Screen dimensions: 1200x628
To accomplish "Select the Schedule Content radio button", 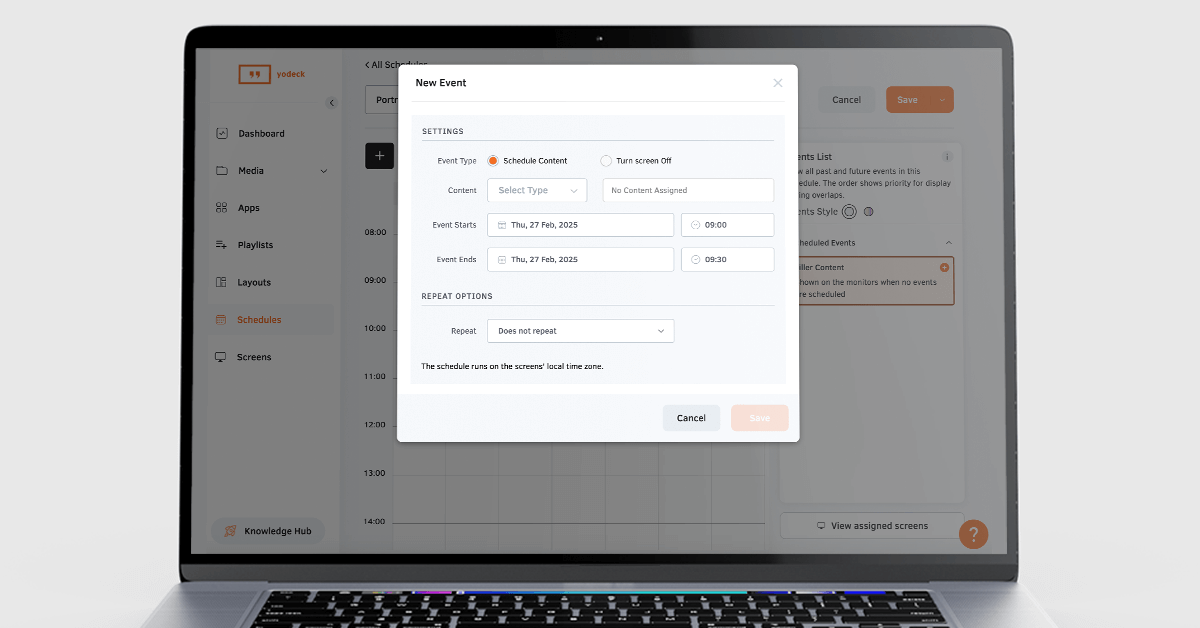I will coord(493,161).
